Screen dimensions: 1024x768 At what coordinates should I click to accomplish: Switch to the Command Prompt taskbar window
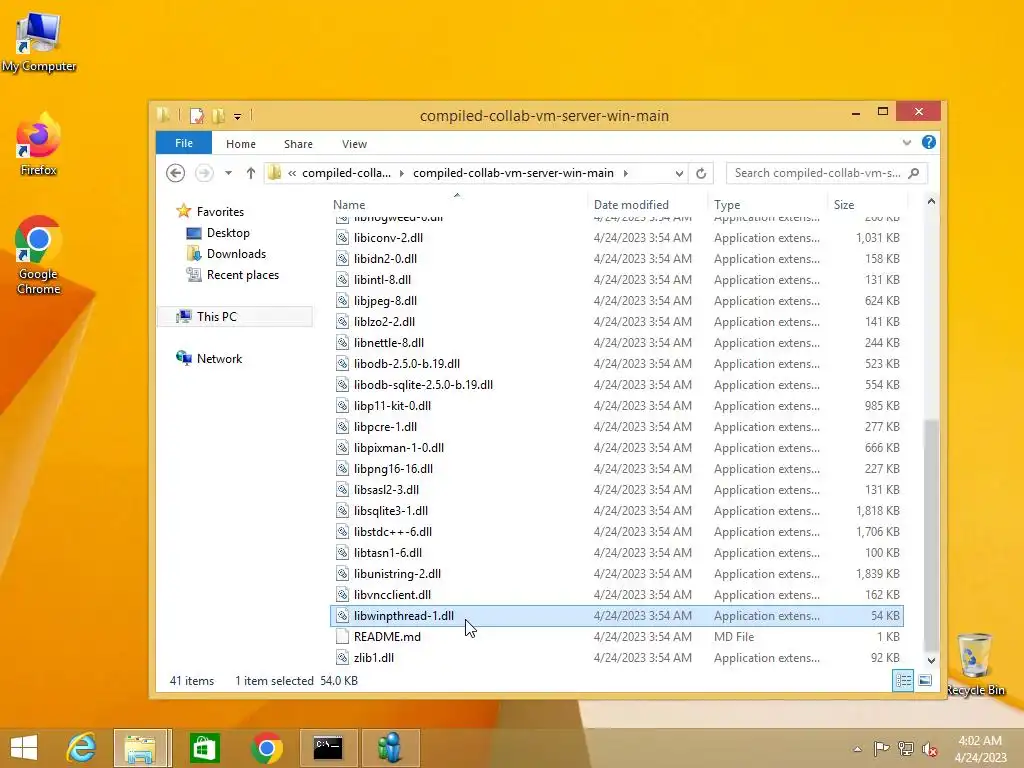coord(328,748)
